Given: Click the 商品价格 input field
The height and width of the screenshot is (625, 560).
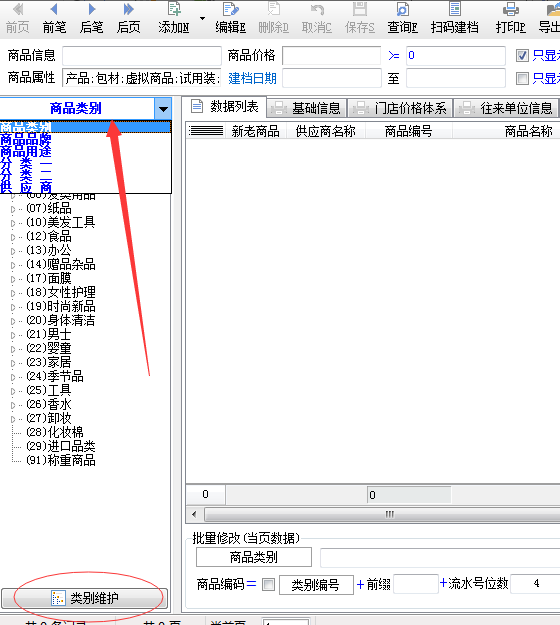Looking at the screenshot, I should pos(332,56).
